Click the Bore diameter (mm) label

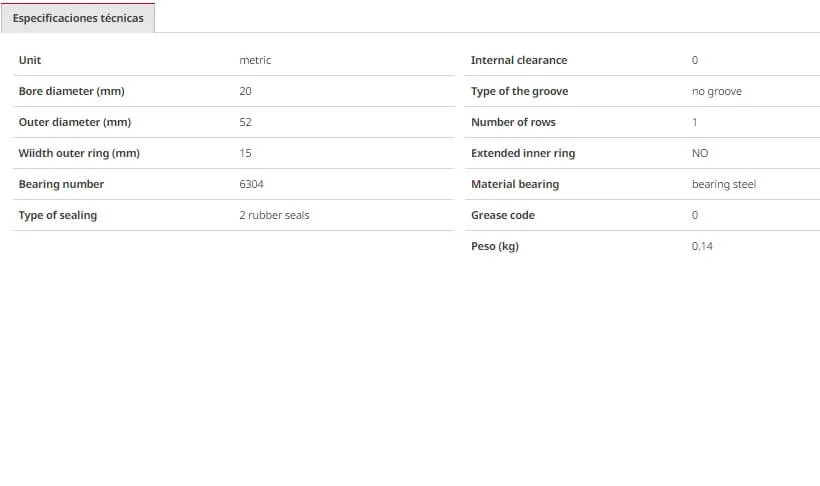coord(72,91)
